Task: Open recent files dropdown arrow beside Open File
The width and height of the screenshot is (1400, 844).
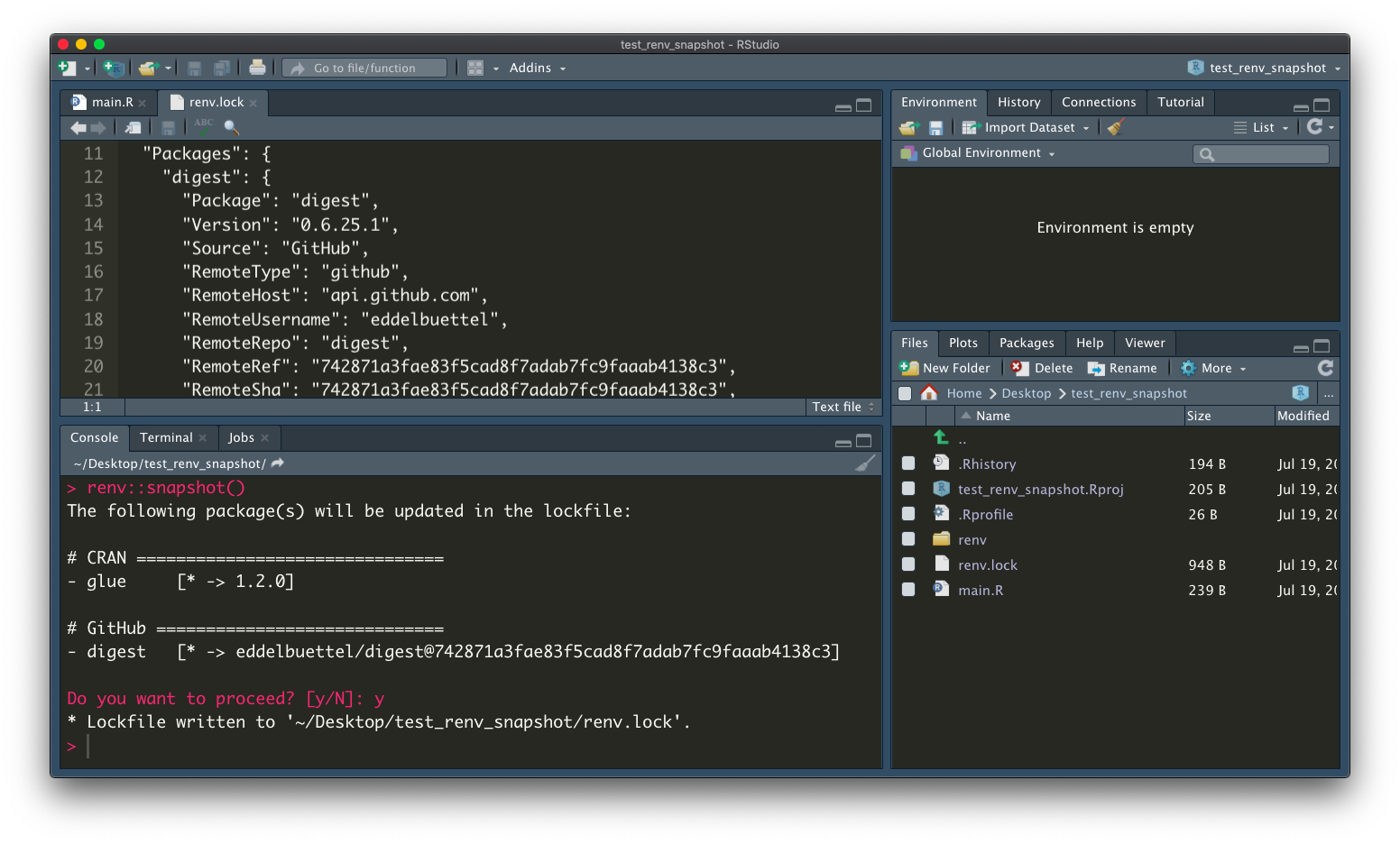Action: point(168,69)
